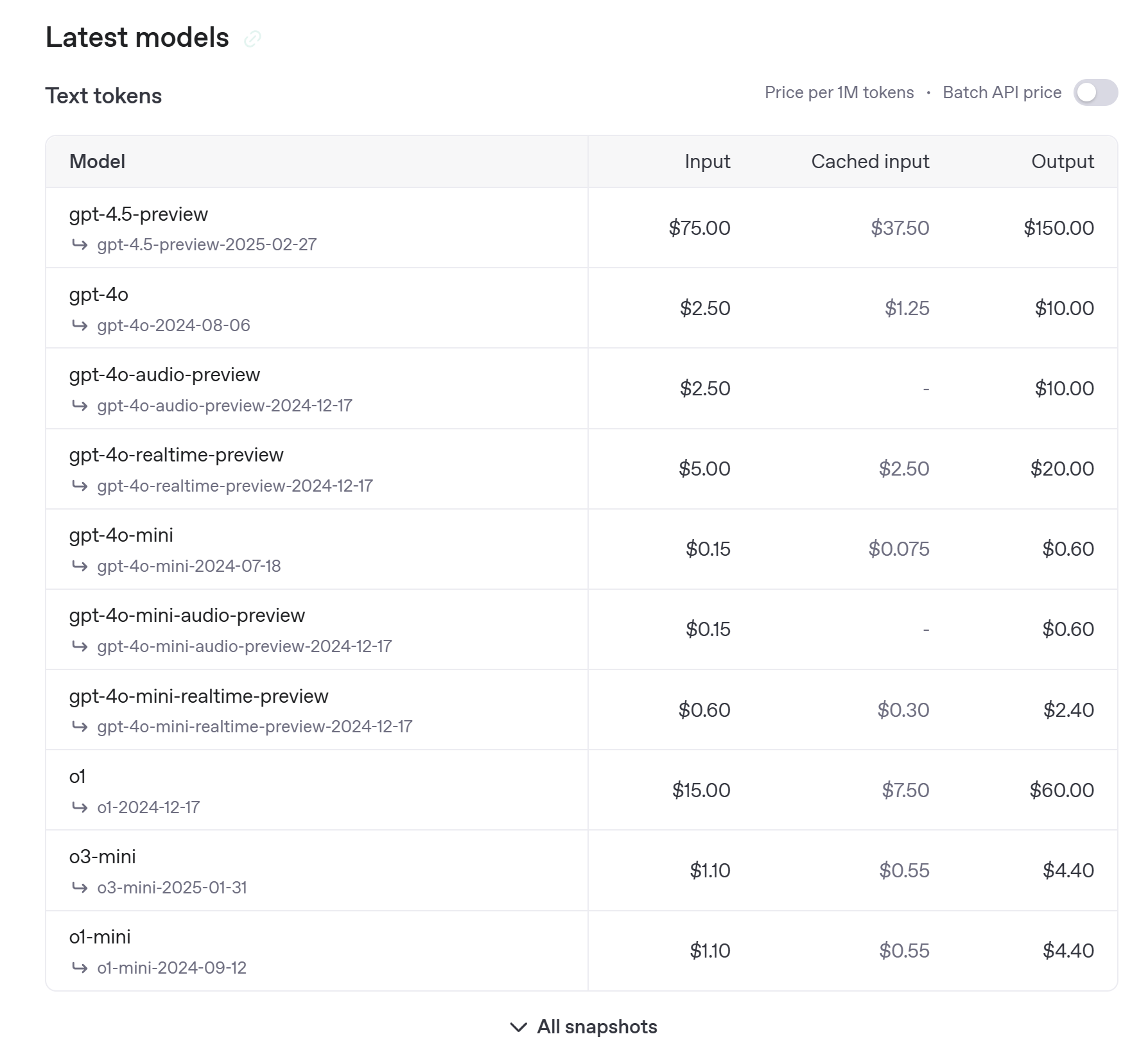The image size is (1148, 1059).
Task: Select the gpt-4o-realtime-preview-2024-12-17 snapshot name
Action: pos(235,486)
